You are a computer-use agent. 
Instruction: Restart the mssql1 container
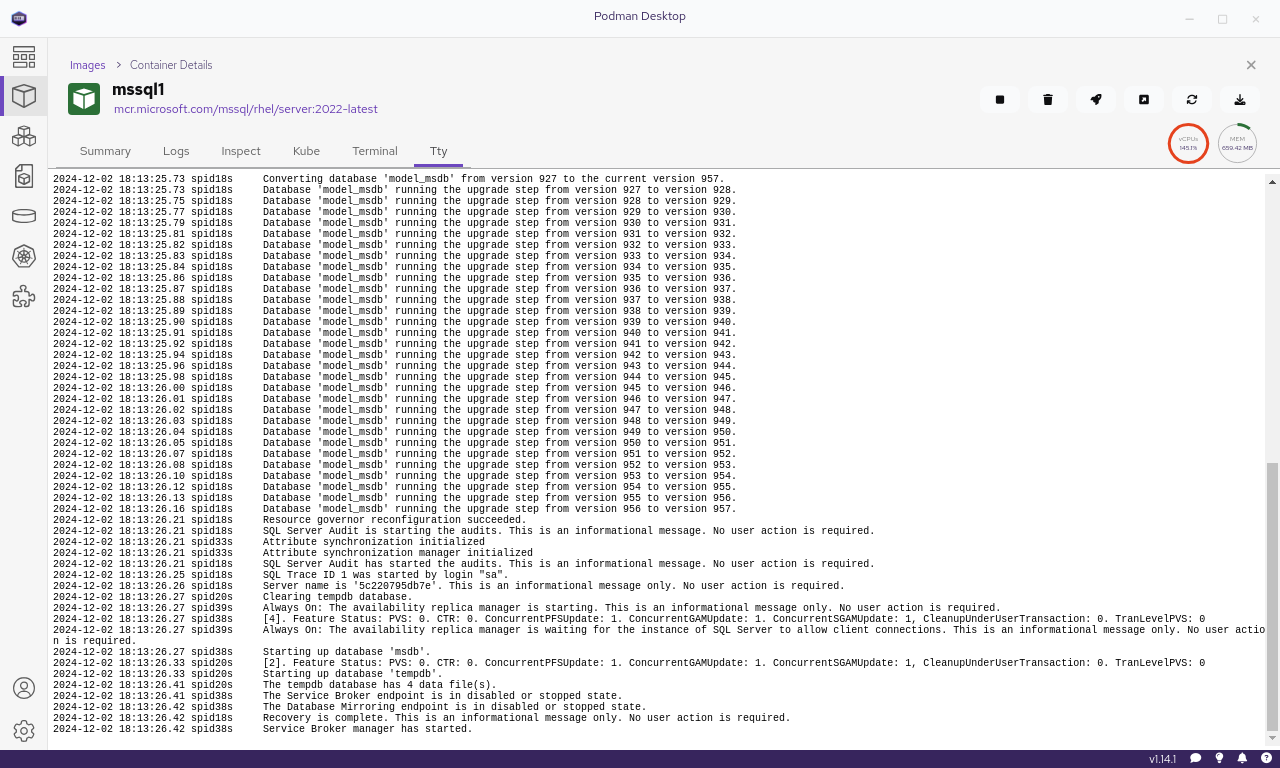tap(1192, 99)
